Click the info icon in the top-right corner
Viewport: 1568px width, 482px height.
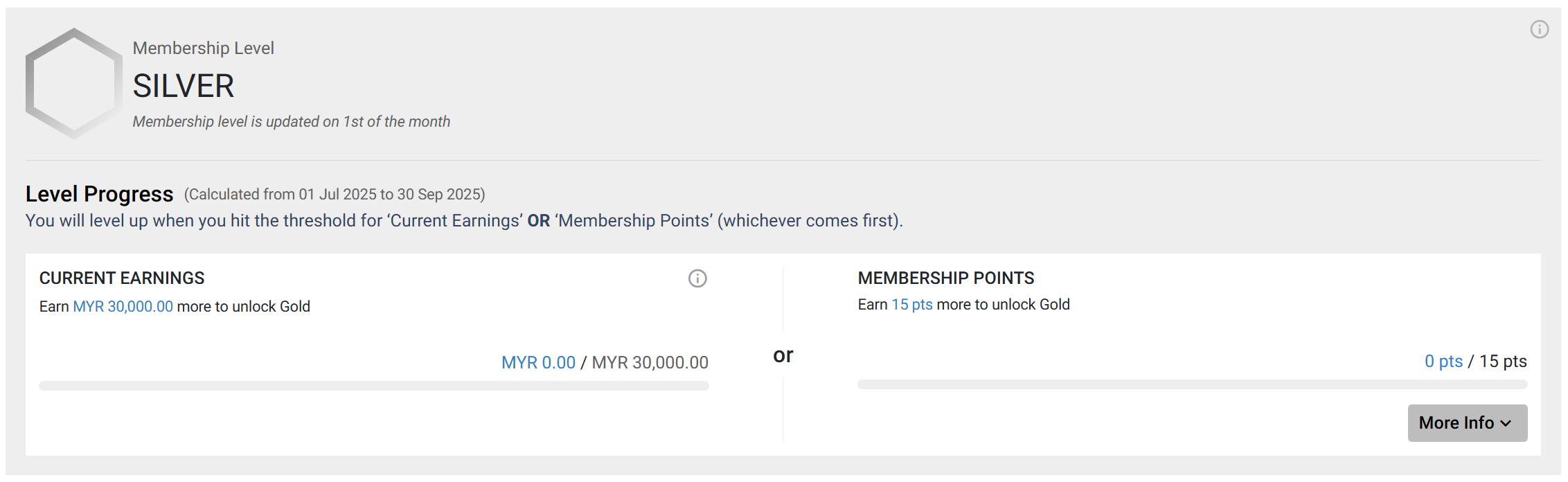tap(1539, 29)
